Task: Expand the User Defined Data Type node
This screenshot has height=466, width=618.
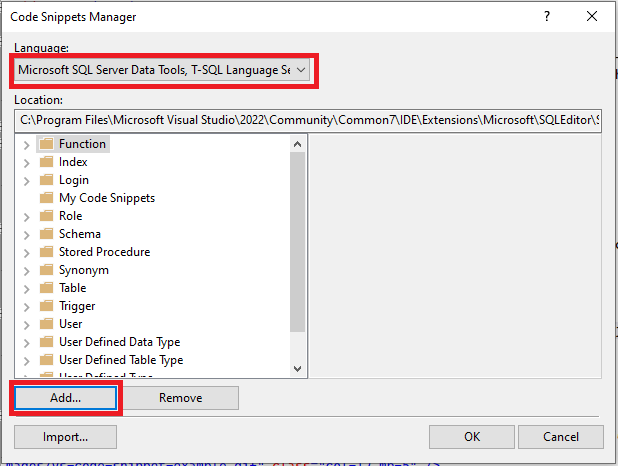Action: 26,343
